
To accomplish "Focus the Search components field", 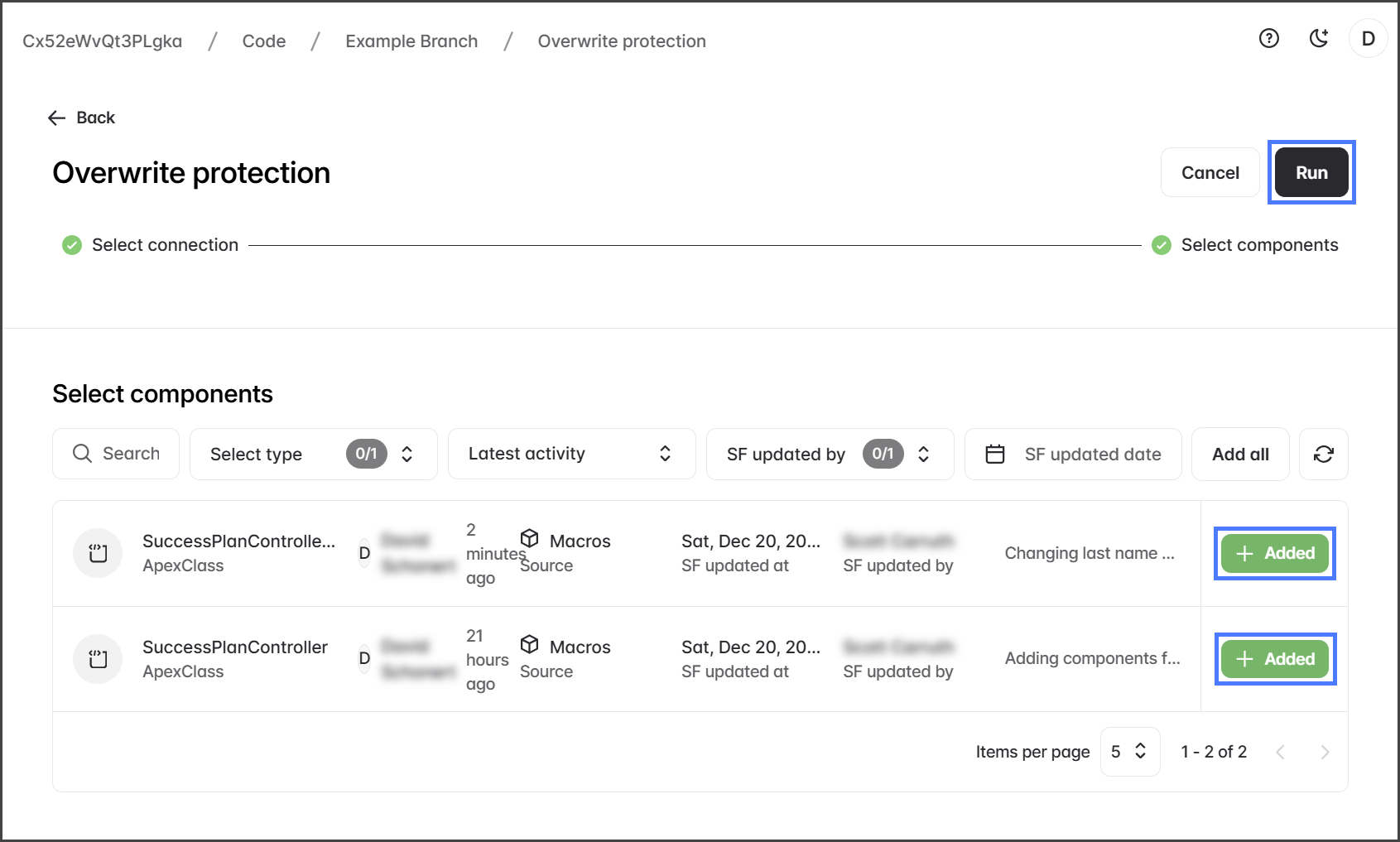I will coord(116,454).
